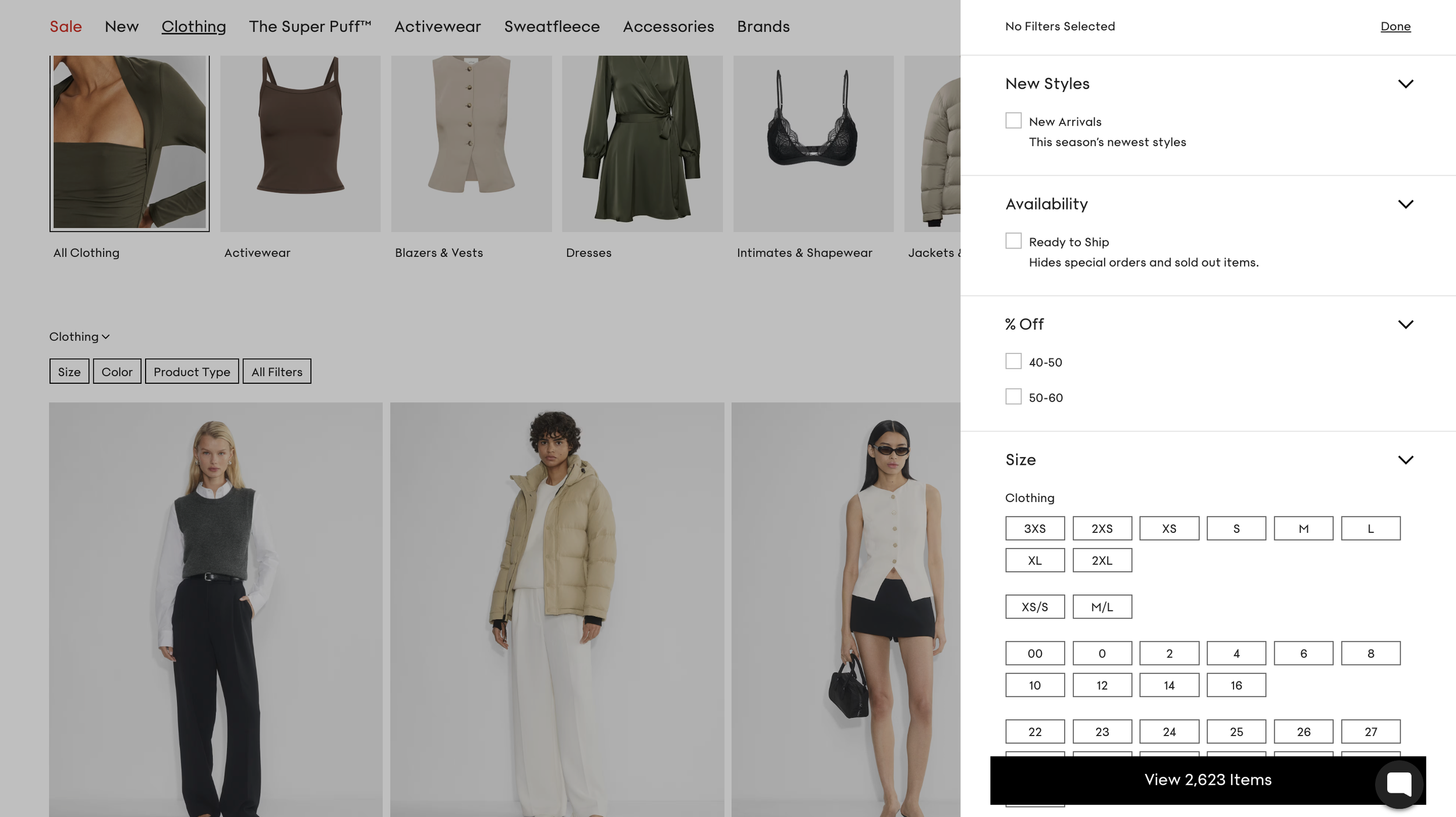This screenshot has height=817, width=1456.
Task: Pick numeric size 00
Action: pos(1034,653)
